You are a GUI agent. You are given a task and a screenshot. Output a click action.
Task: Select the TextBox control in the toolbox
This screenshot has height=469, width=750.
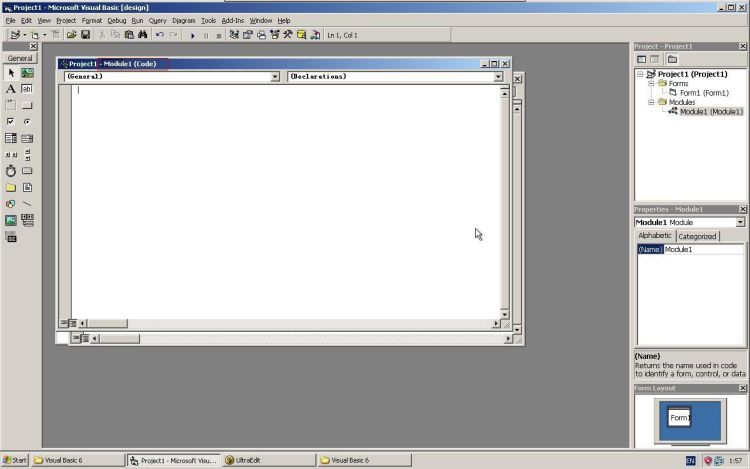pyautogui.click(x=27, y=89)
